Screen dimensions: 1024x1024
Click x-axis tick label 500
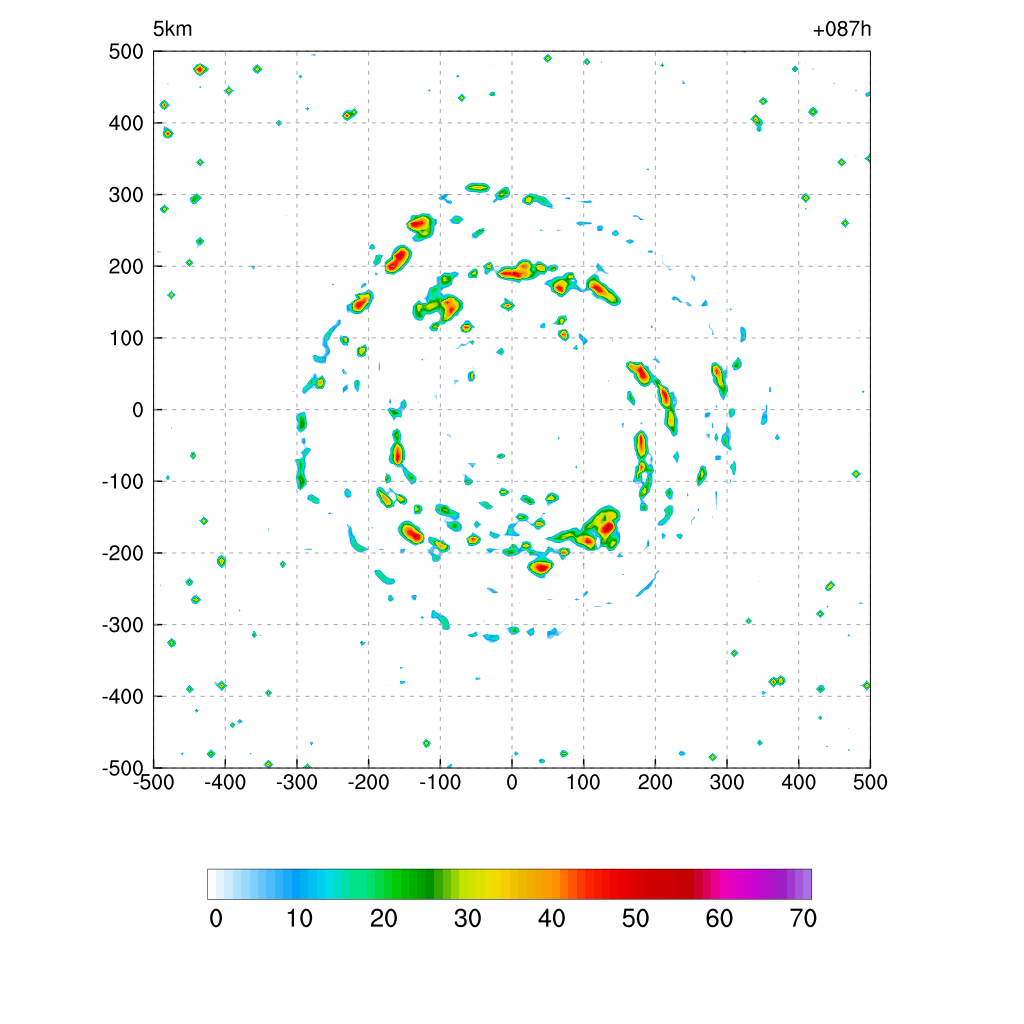(x=870, y=782)
